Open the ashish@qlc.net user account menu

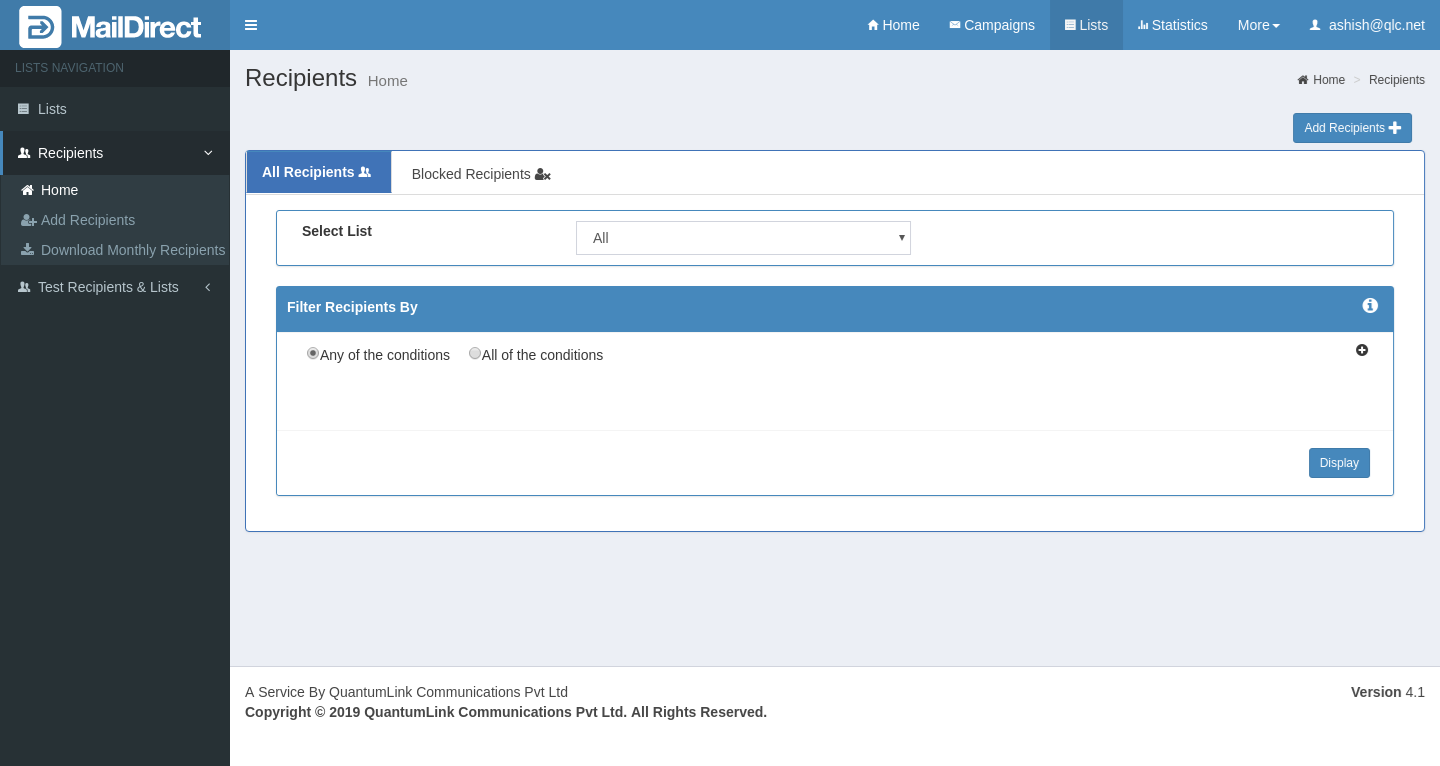coord(1367,25)
